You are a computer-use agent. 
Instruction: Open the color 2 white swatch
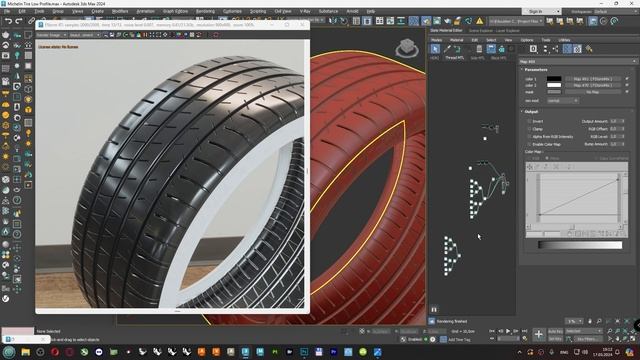[554, 85]
